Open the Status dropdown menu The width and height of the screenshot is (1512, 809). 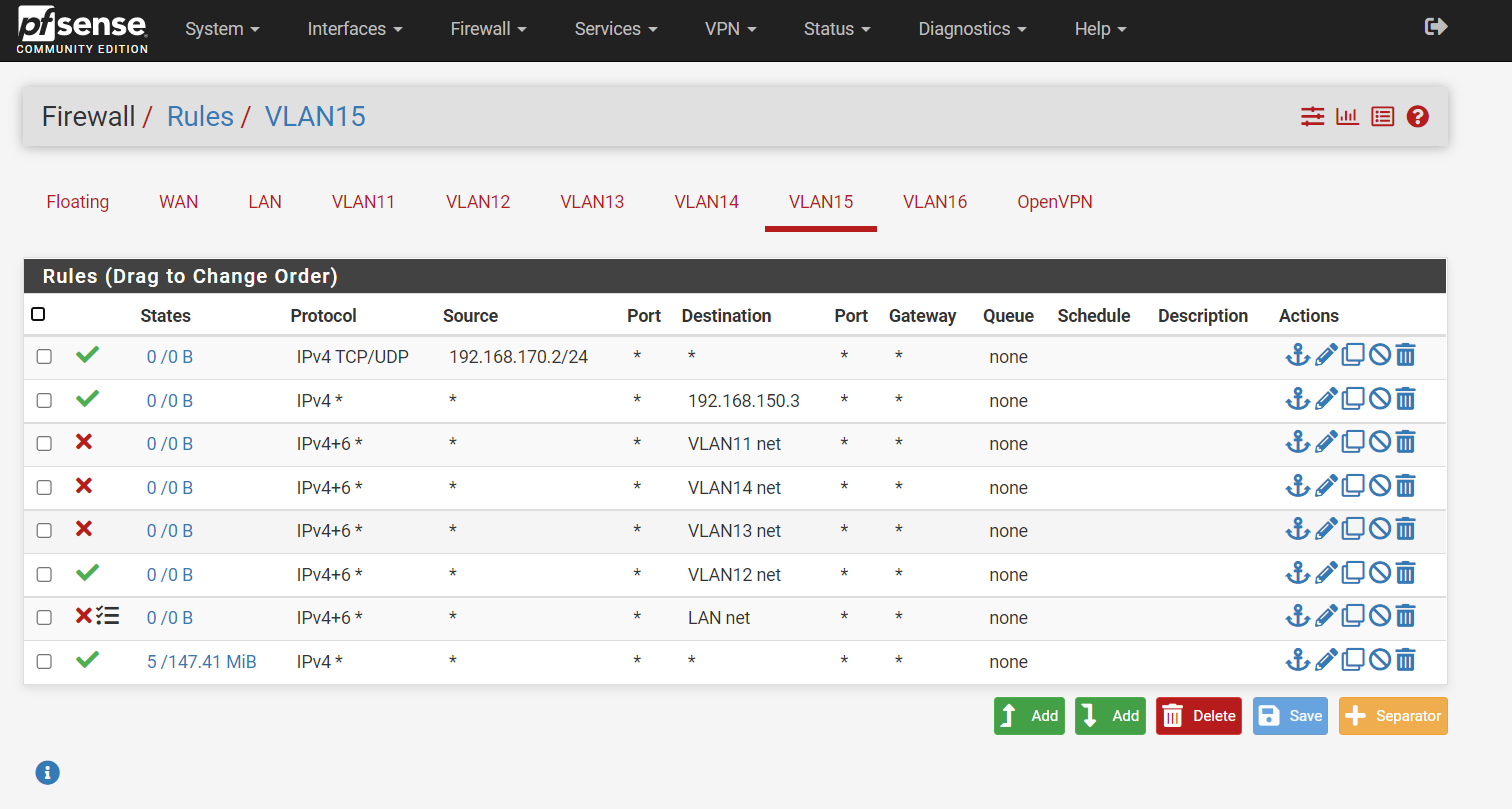pyautogui.click(x=837, y=29)
